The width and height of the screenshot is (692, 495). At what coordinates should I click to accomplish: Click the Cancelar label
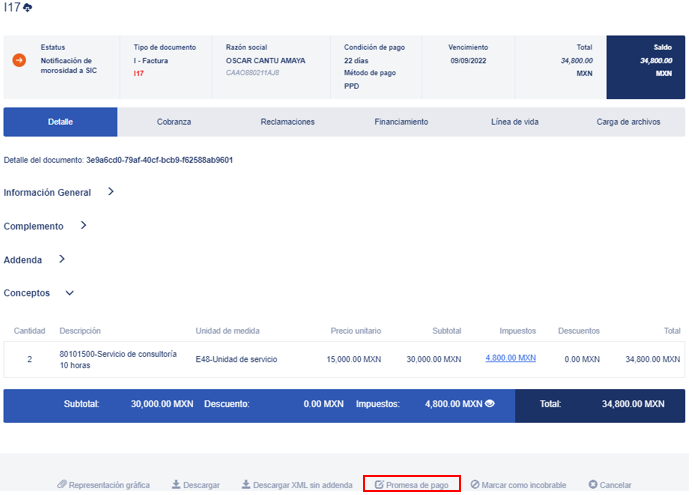pos(615,485)
